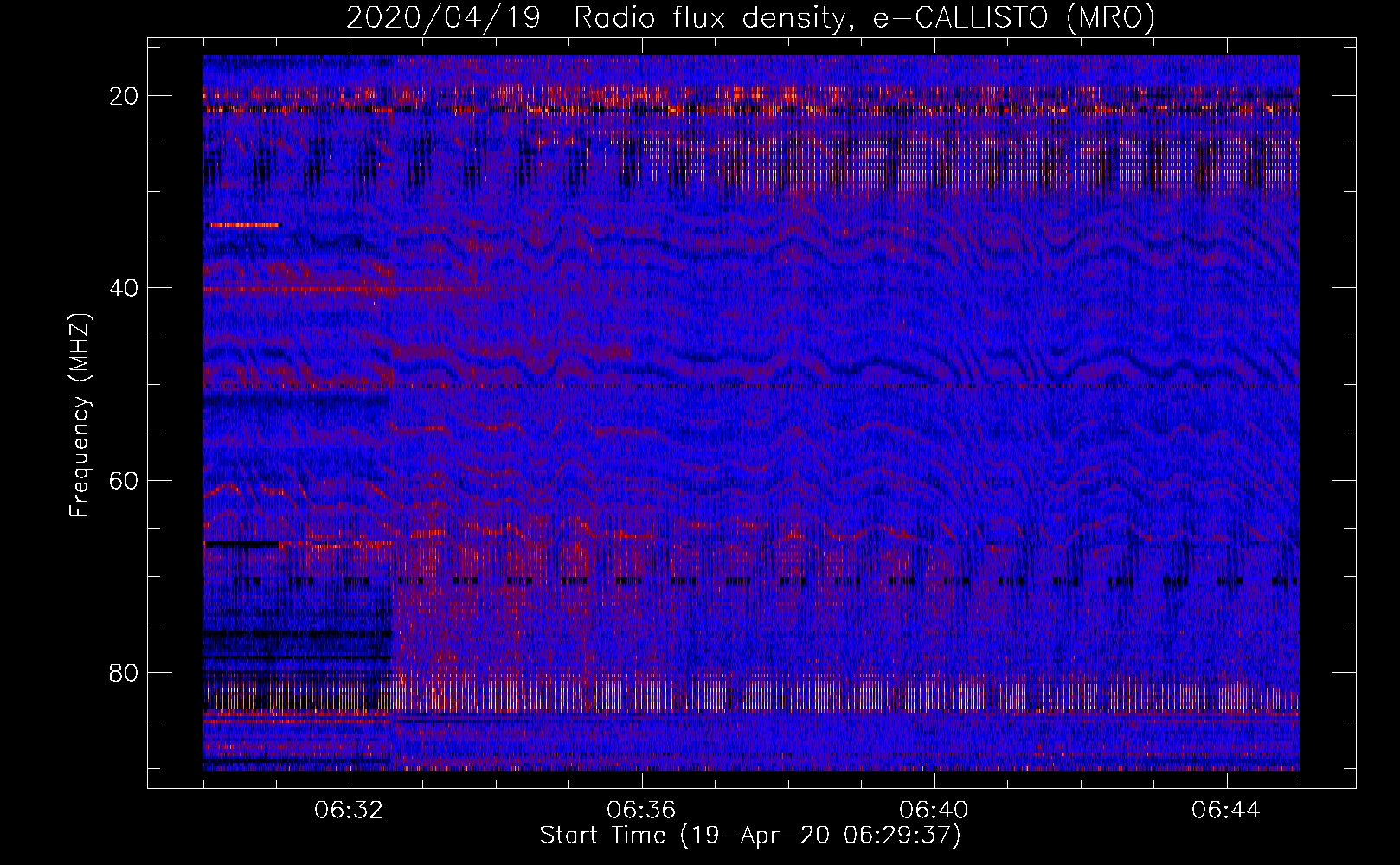Click the '20' frequency tick label
This screenshot has width=1400, height=865.
coord(125,96)
